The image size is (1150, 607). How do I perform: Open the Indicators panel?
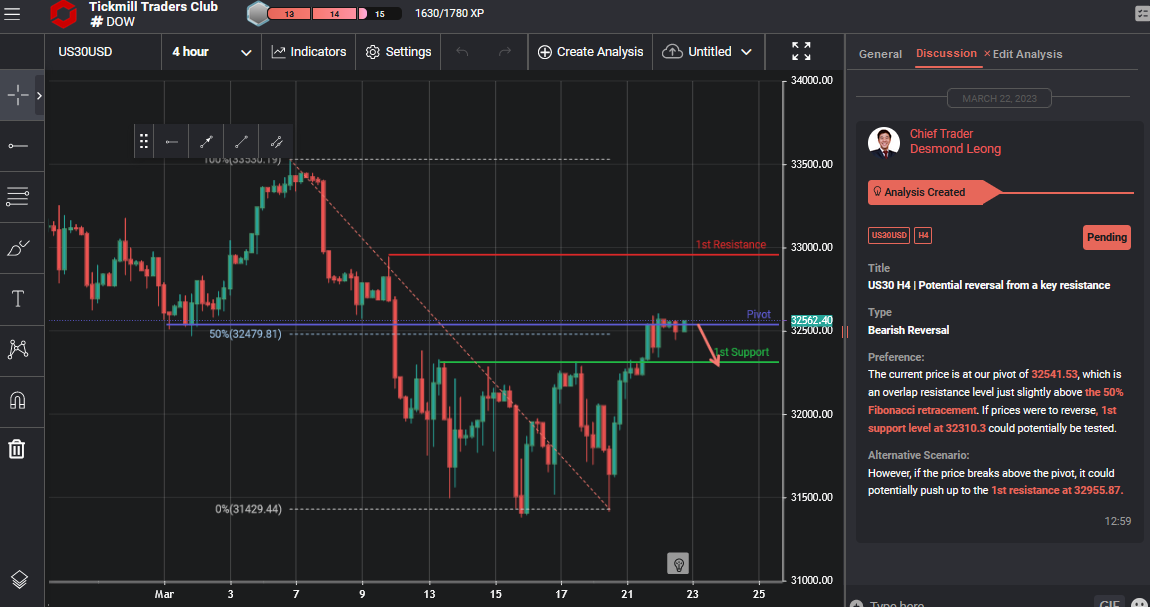308,52
